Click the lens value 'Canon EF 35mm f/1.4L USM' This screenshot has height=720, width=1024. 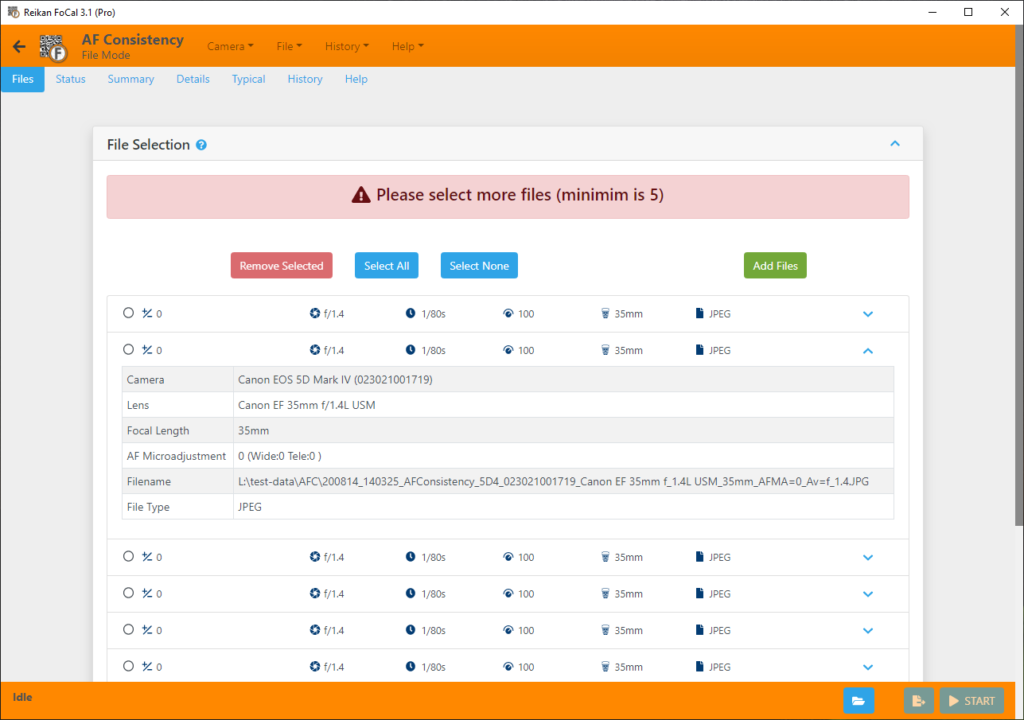pyautogui.click(x=306, y=405)
